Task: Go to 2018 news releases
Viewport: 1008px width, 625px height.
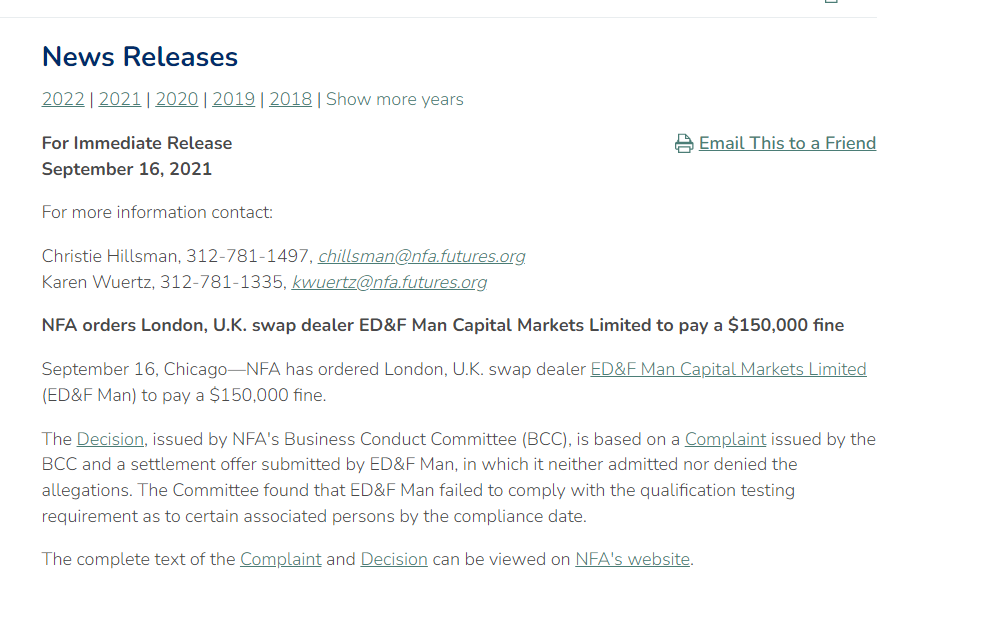Action: click(x=290, y=99)
